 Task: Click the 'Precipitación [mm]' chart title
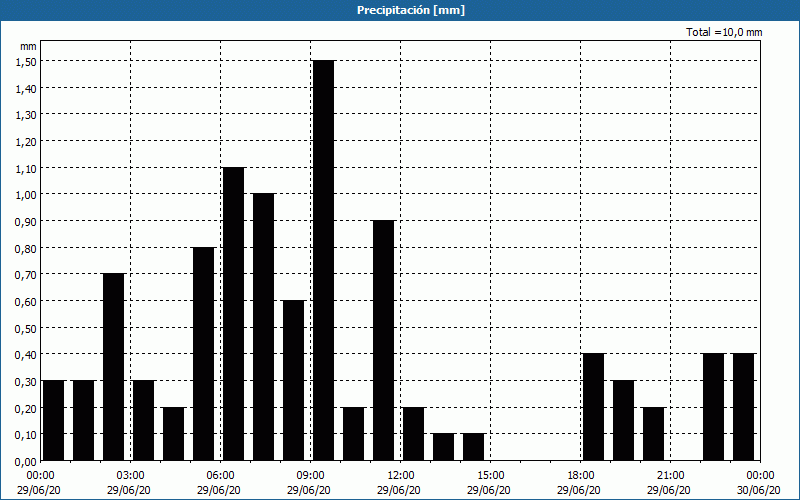[411, 10]
